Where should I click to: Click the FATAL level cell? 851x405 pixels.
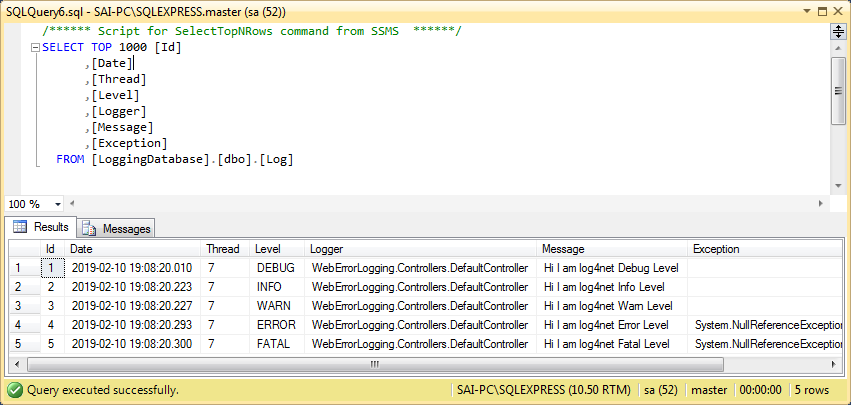[277, 344]
